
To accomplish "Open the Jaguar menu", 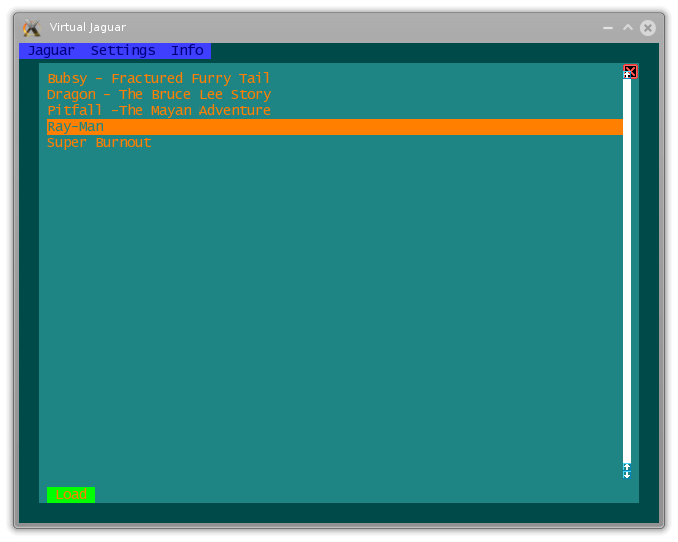I will click(51, 51).
